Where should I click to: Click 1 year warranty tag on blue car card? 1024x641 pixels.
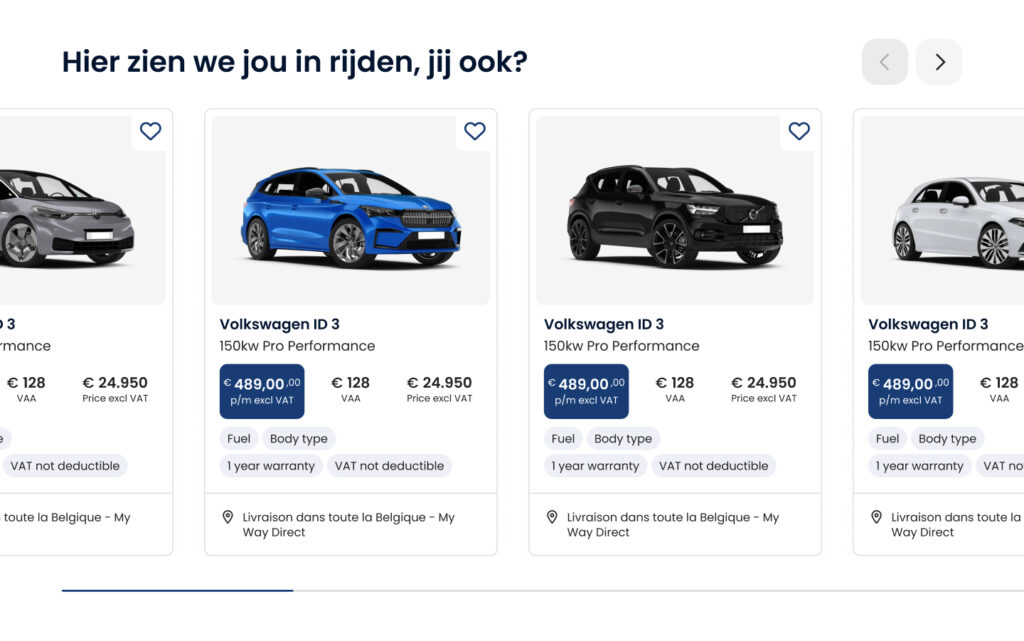270,466
